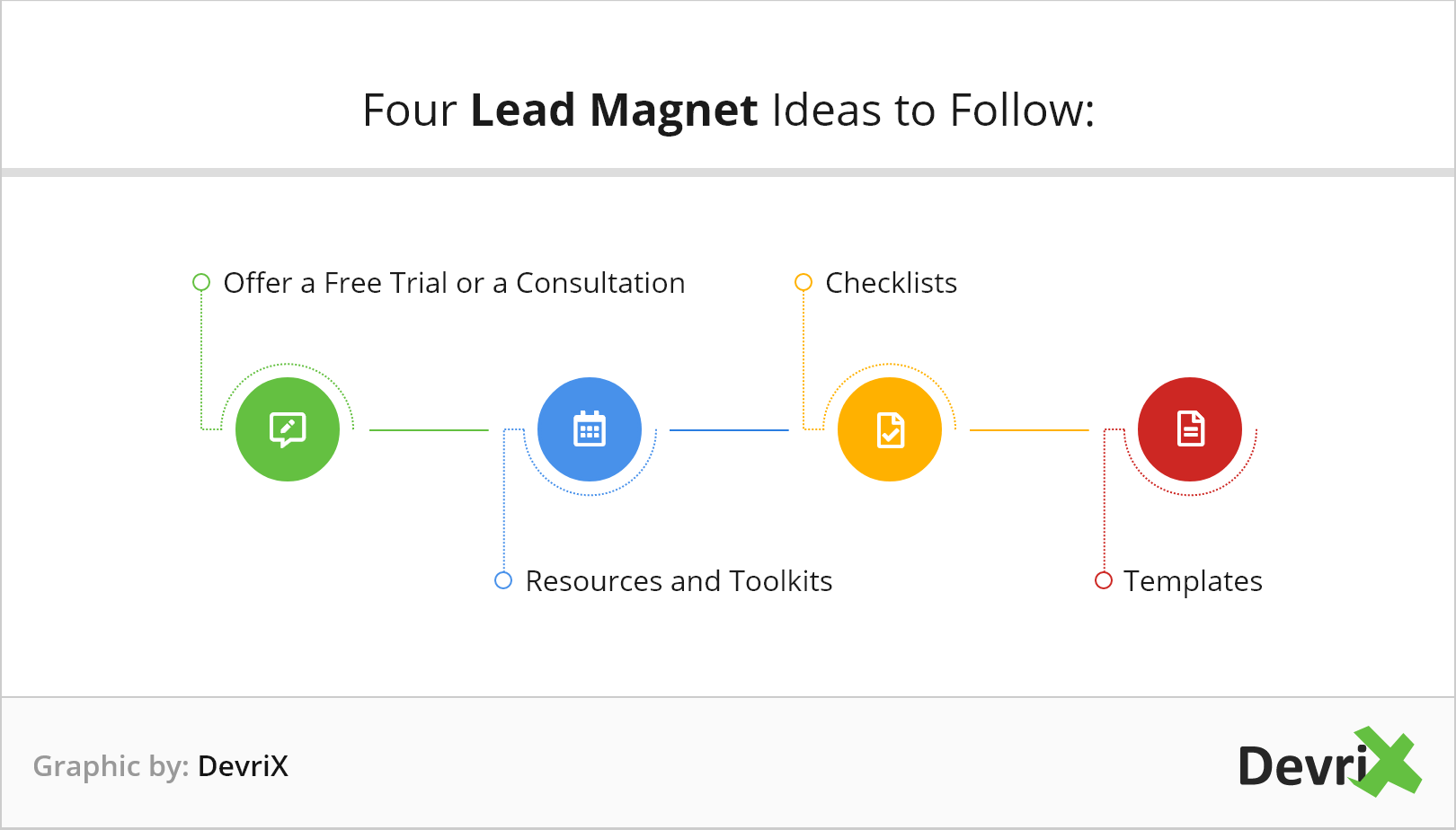
Task: Click the green connector line between green and blue circles
Action: click(429, 430)
